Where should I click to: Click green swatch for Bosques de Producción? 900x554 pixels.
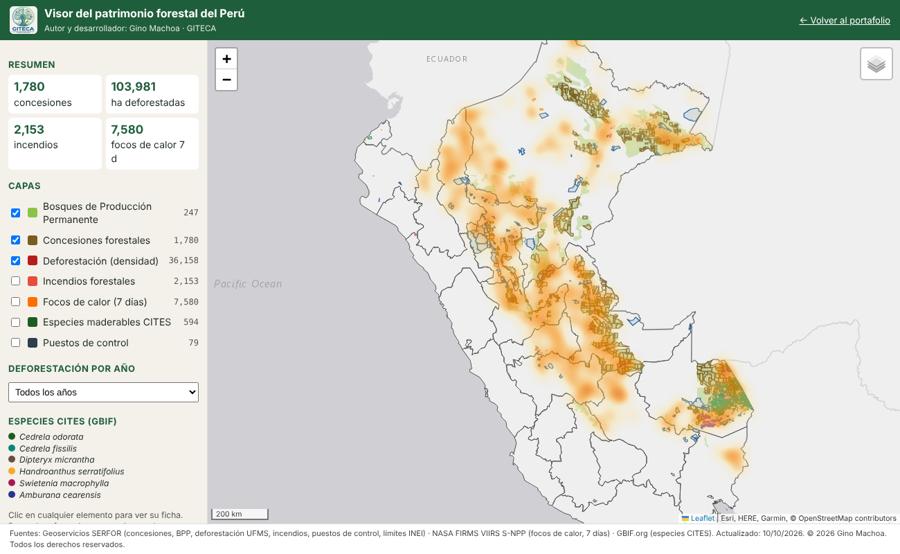(33, 213)
